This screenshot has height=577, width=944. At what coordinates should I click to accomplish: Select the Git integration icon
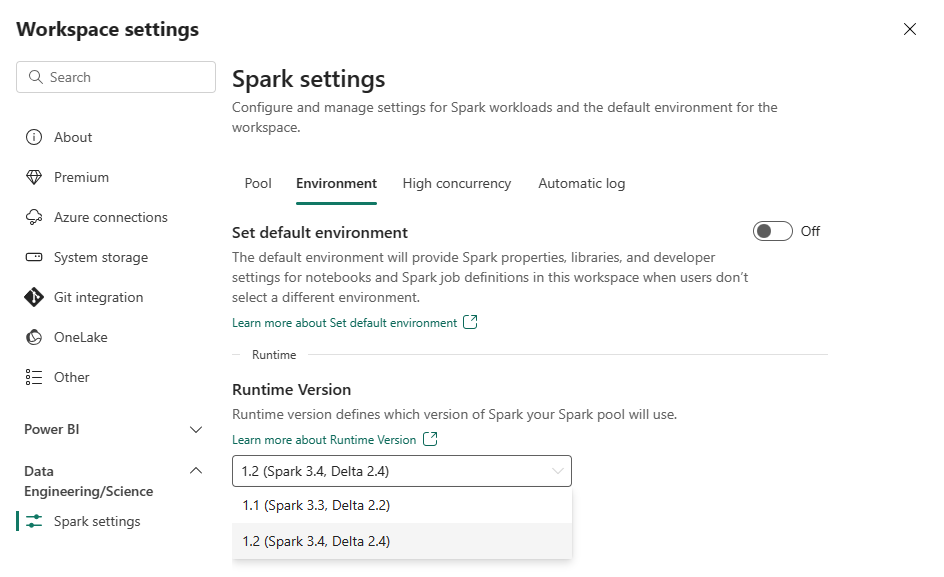(34, 297)
